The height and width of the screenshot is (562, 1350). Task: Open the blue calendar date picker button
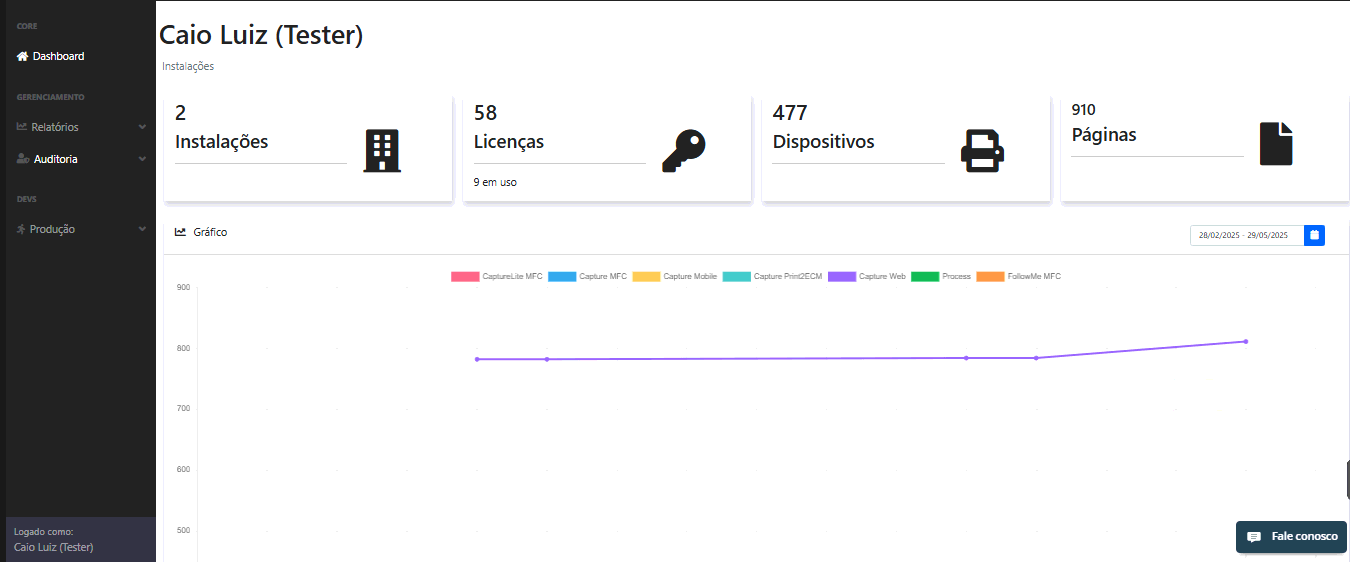point(1314,235)
